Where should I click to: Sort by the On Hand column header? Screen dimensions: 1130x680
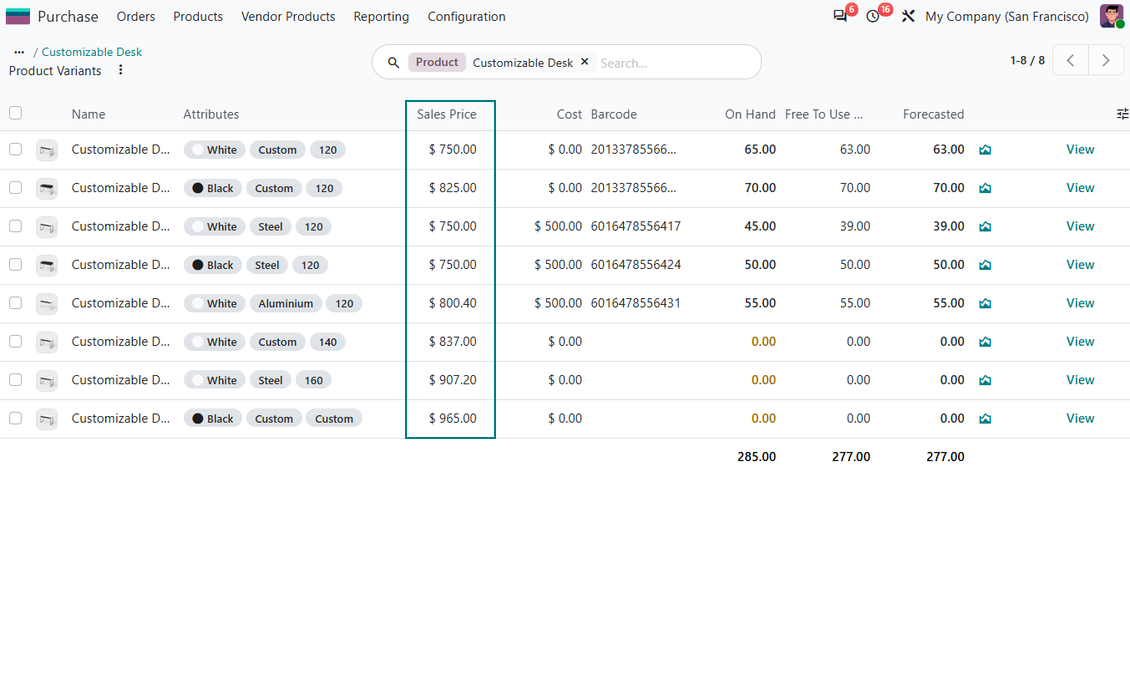750,114
